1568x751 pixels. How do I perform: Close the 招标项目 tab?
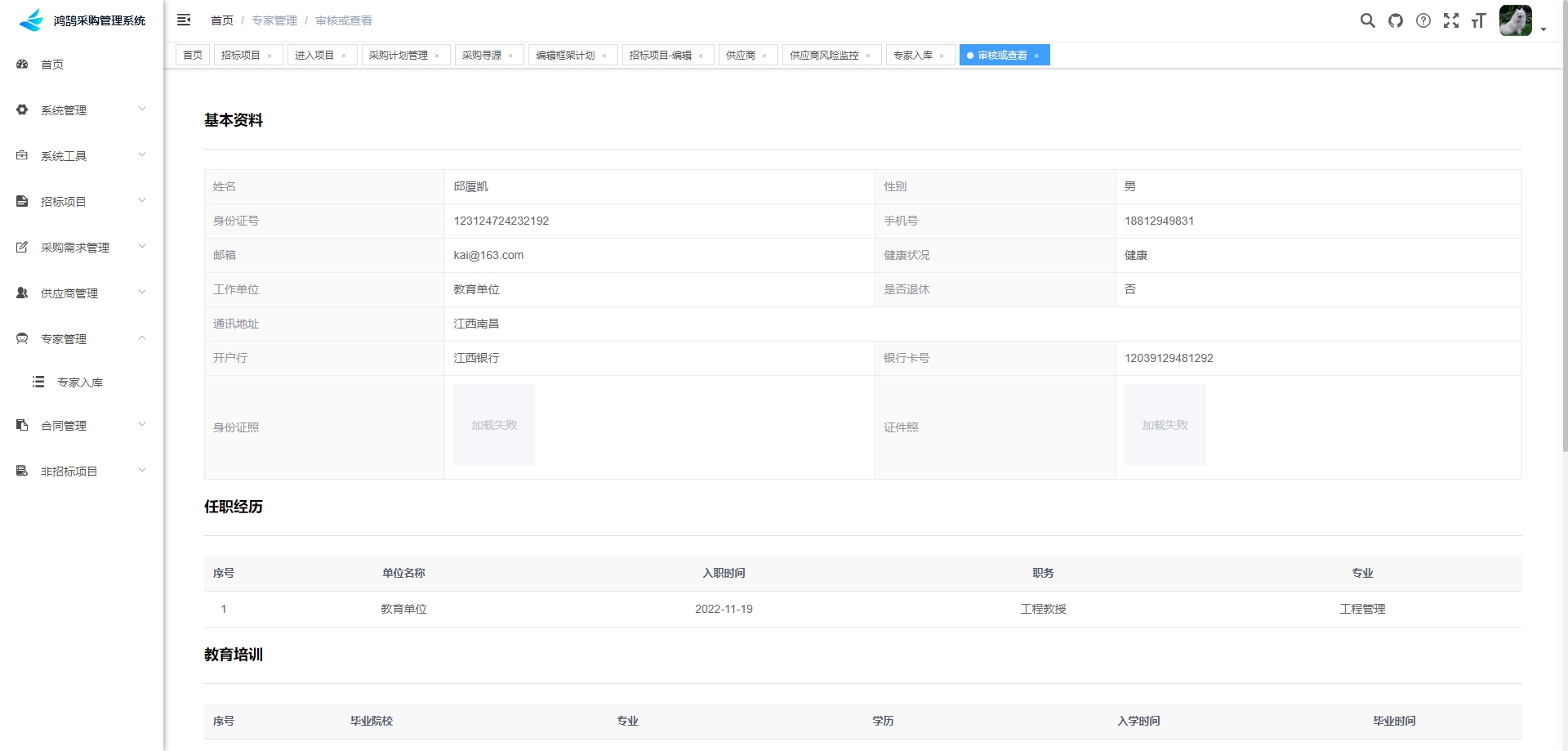click(x=269, y=56)
